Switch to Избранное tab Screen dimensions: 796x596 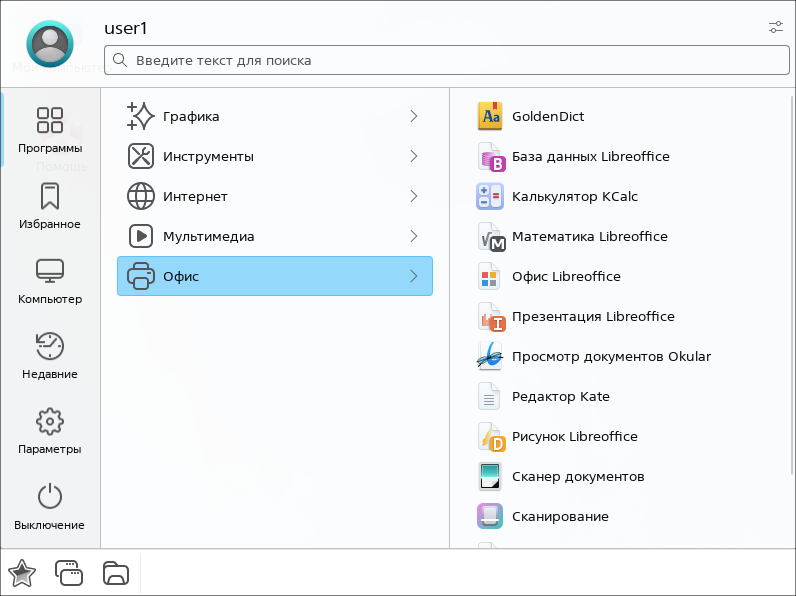50,206
